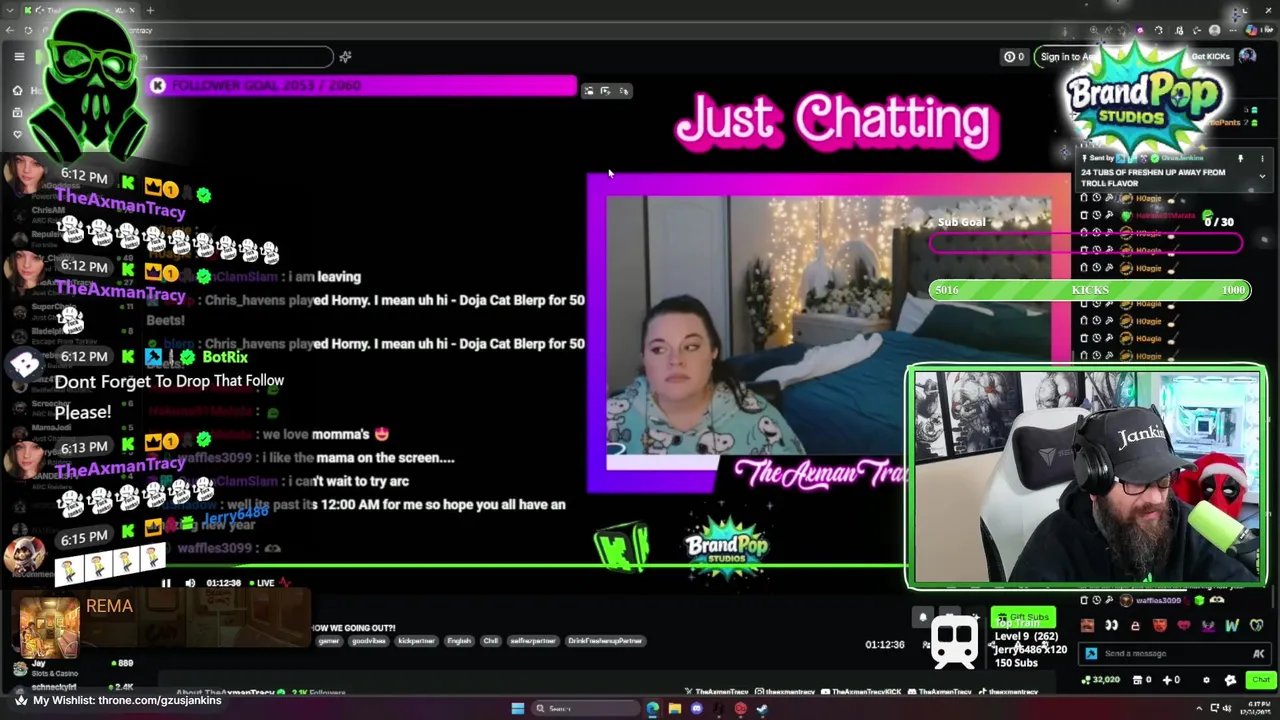Screen dimensions: 1280x720
Task: Open the Windows Start button
Action: click(517, 709)
